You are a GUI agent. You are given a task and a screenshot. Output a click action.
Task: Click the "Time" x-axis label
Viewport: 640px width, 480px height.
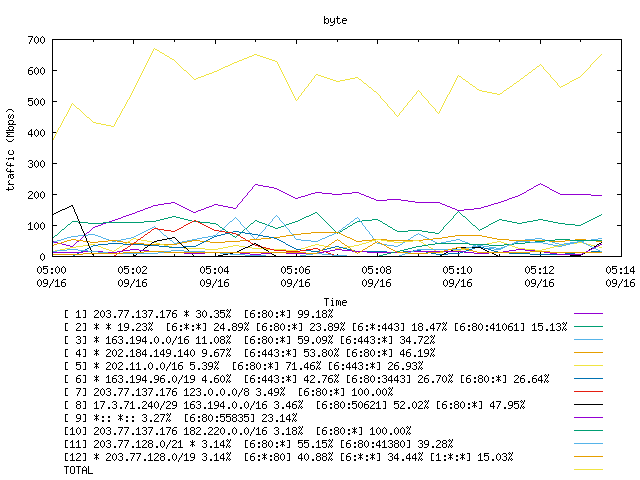335,302
